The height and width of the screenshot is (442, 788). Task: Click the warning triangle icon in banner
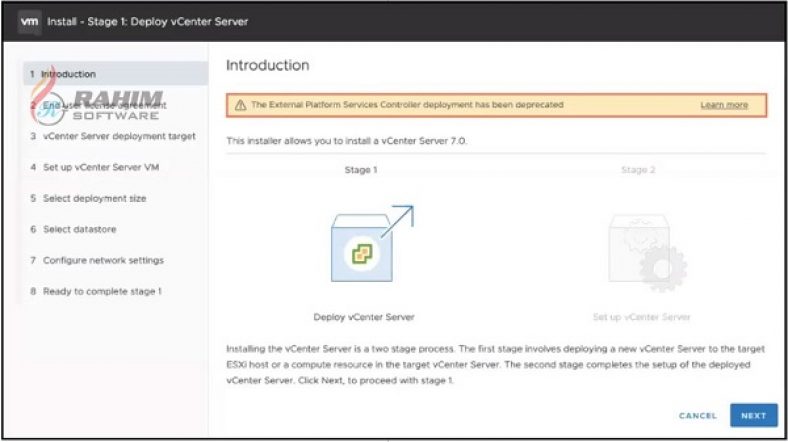(x=240, y=105)
